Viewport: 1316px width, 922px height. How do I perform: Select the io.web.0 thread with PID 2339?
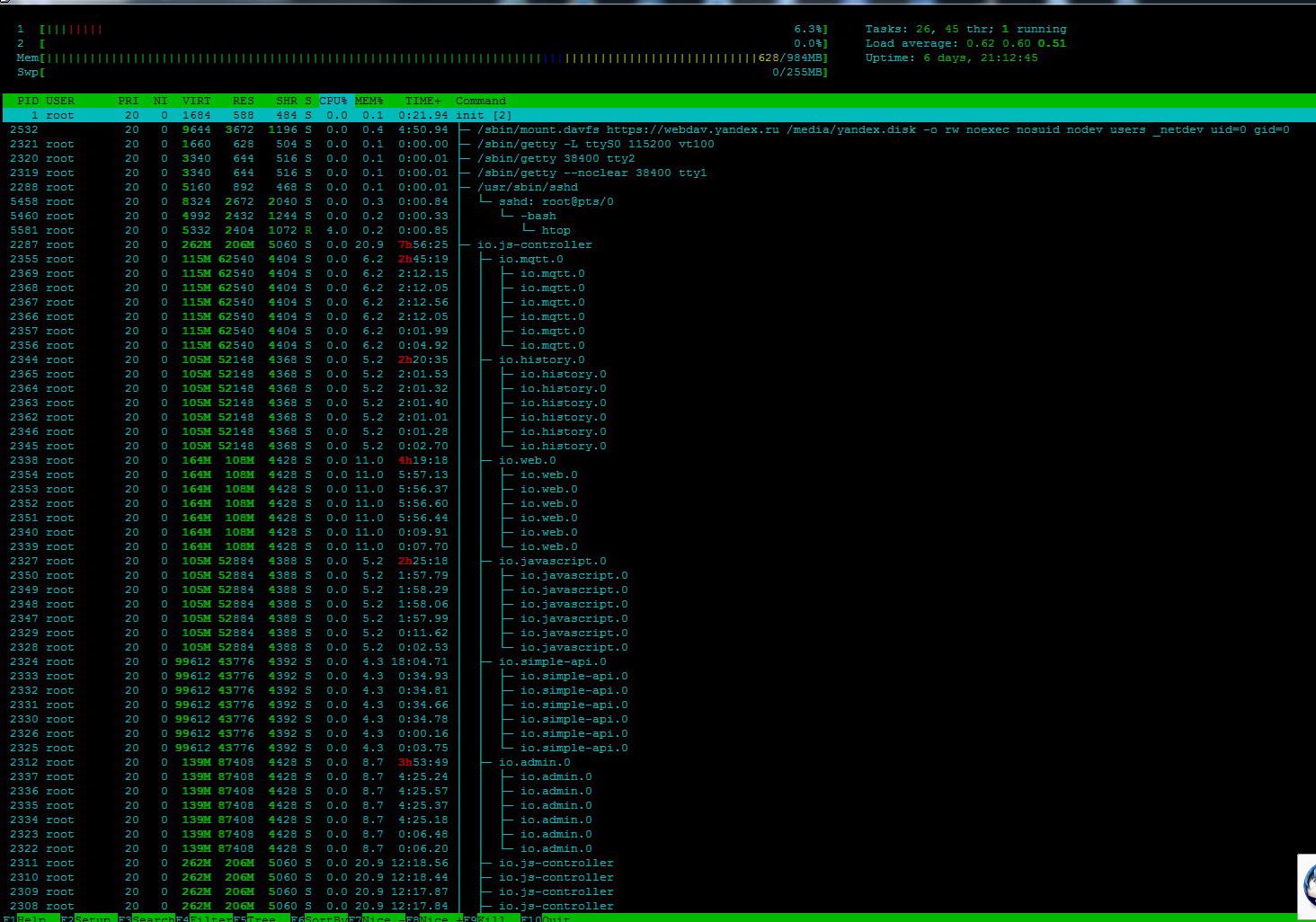pyautogui.click(x=658, y=546)
